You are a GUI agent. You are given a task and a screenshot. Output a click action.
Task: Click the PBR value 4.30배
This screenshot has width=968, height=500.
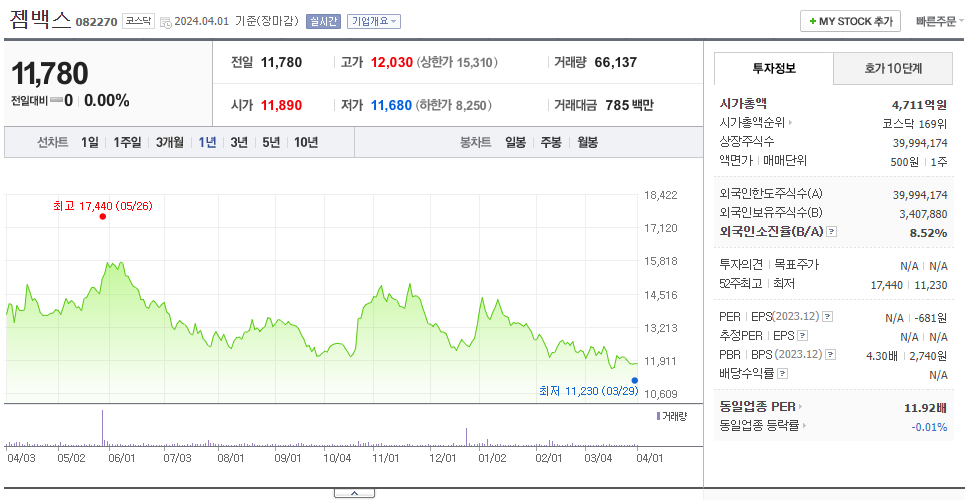click(882, 356)
